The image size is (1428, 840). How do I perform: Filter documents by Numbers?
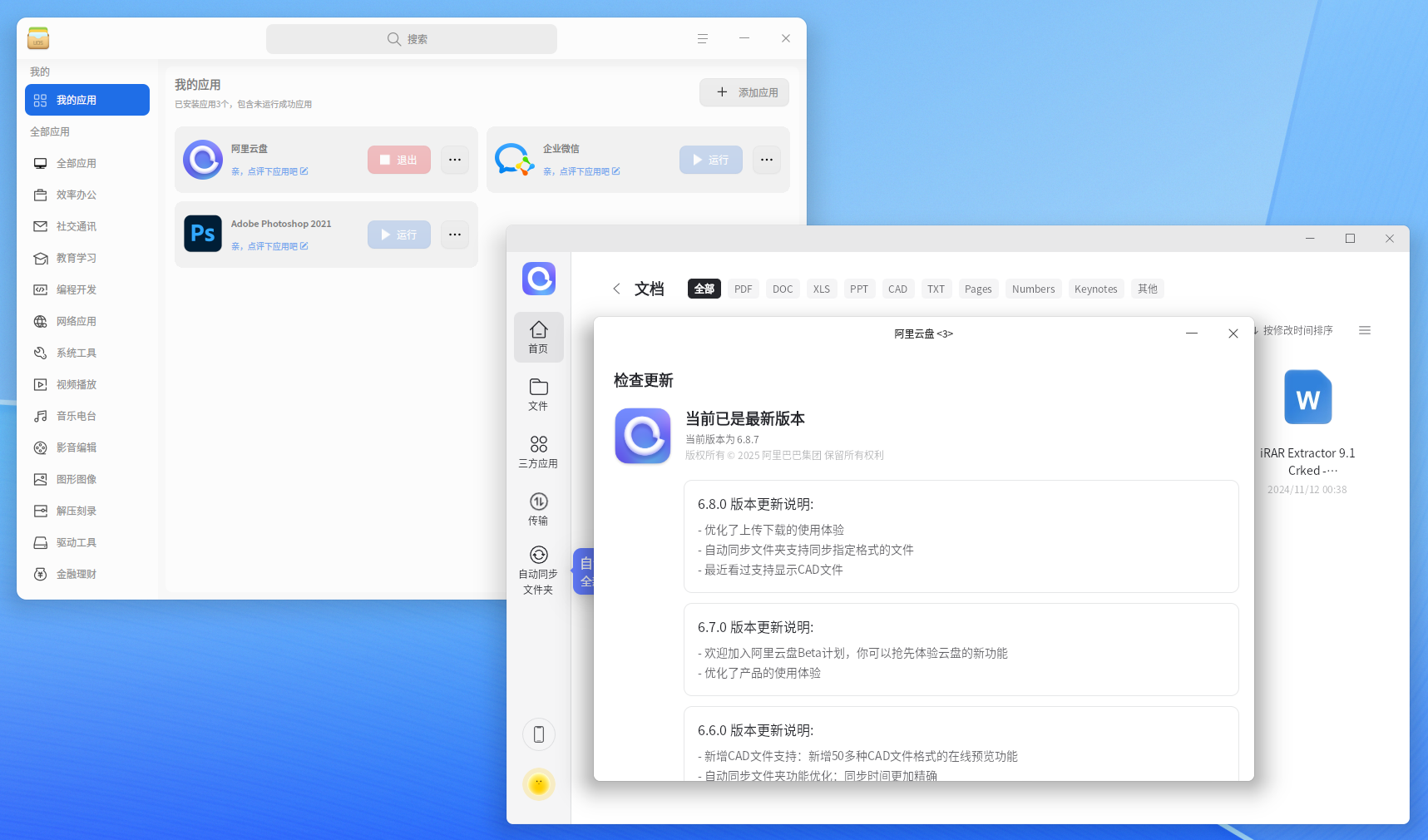tap(1034, 289)
